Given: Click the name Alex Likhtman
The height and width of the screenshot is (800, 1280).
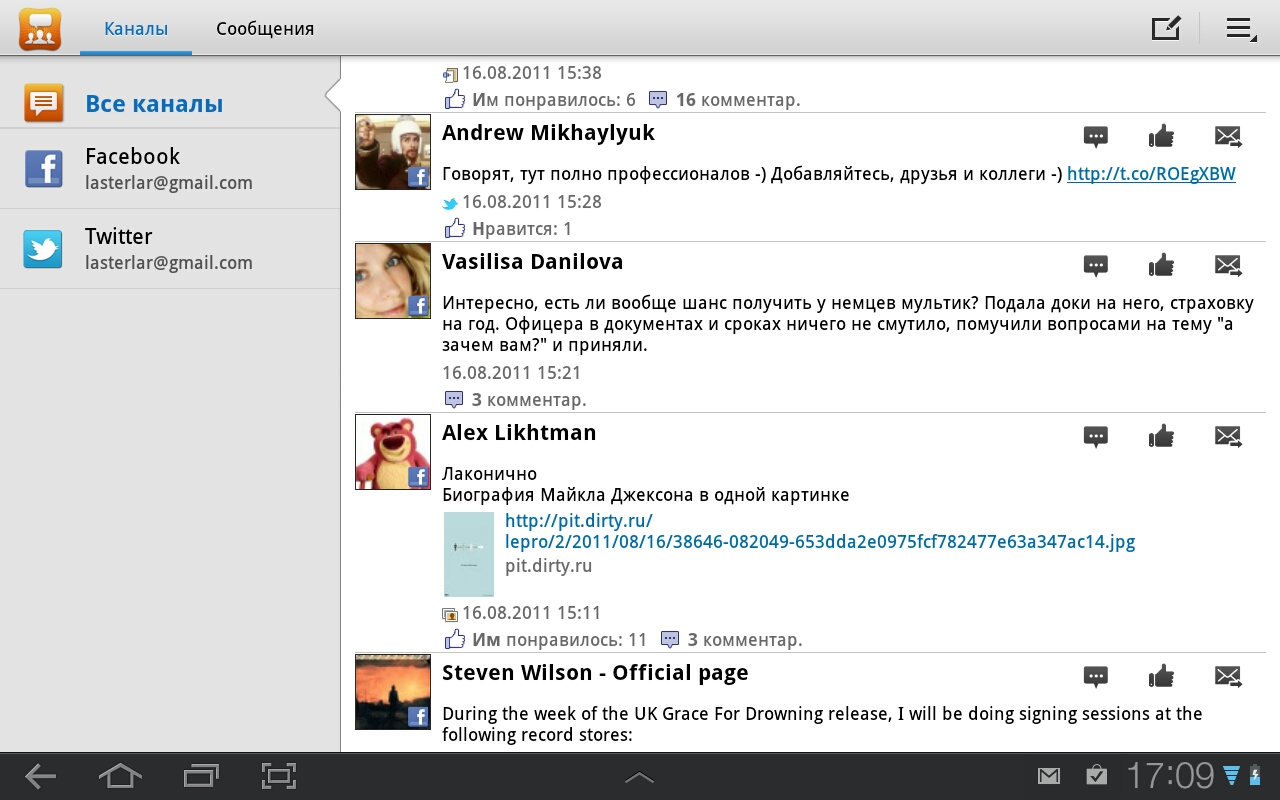Looking at the screenshot, I should (519, 433).
